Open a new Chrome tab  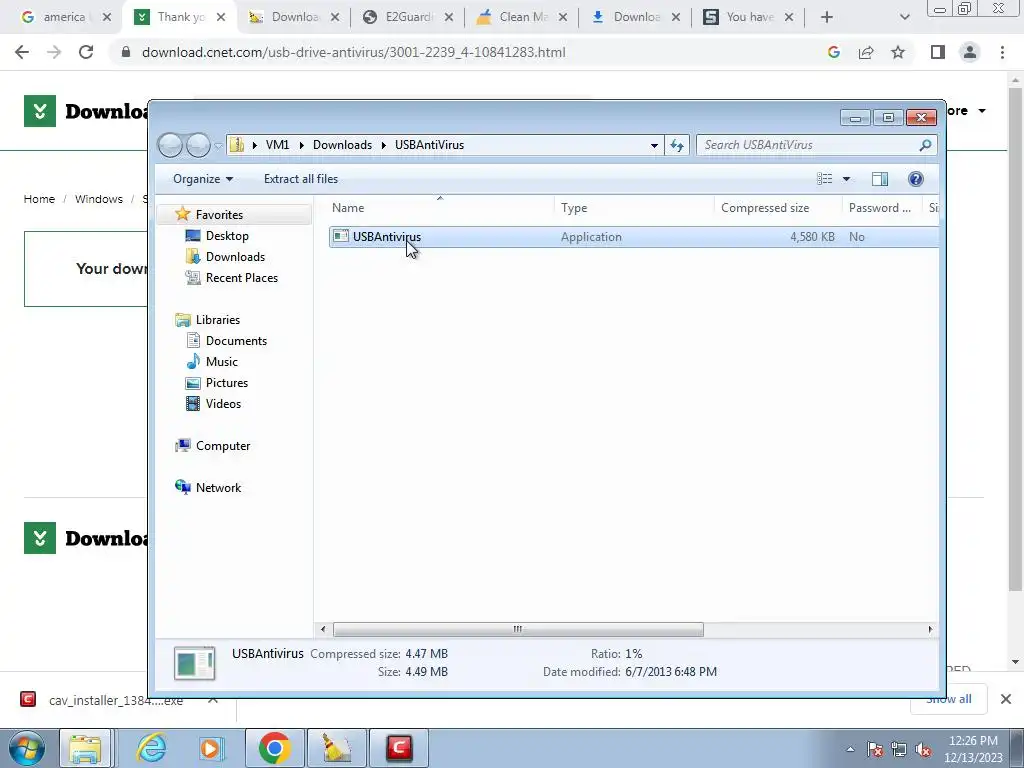pyautogui.click(x=827, y=17)
